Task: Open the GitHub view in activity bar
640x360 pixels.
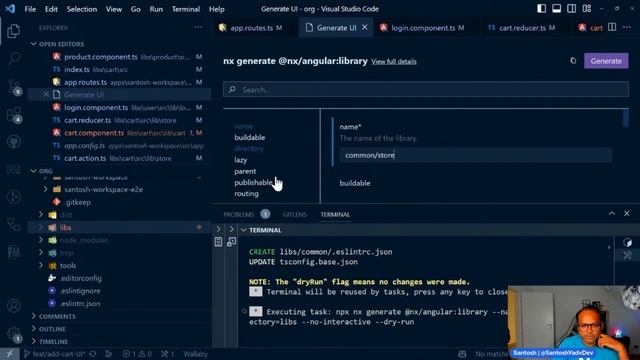Action: click(x=13, y=142)
